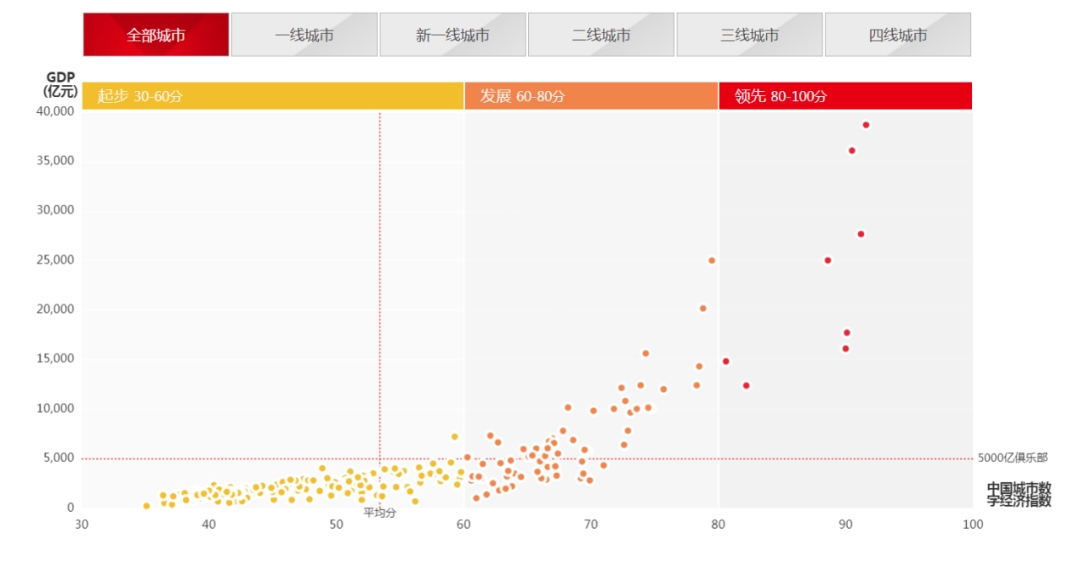Screen dimensions: 1080x564
Task: Click the highest red data point on chart
Action: 866,125
